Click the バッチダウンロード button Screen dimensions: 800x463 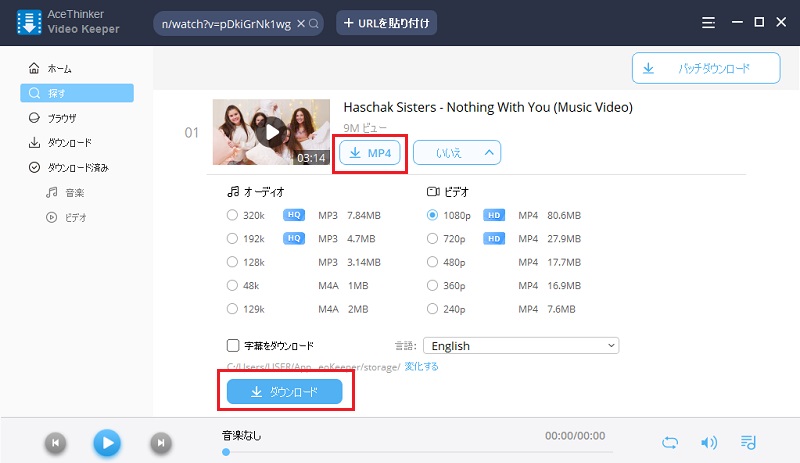[x=706, y=68]
